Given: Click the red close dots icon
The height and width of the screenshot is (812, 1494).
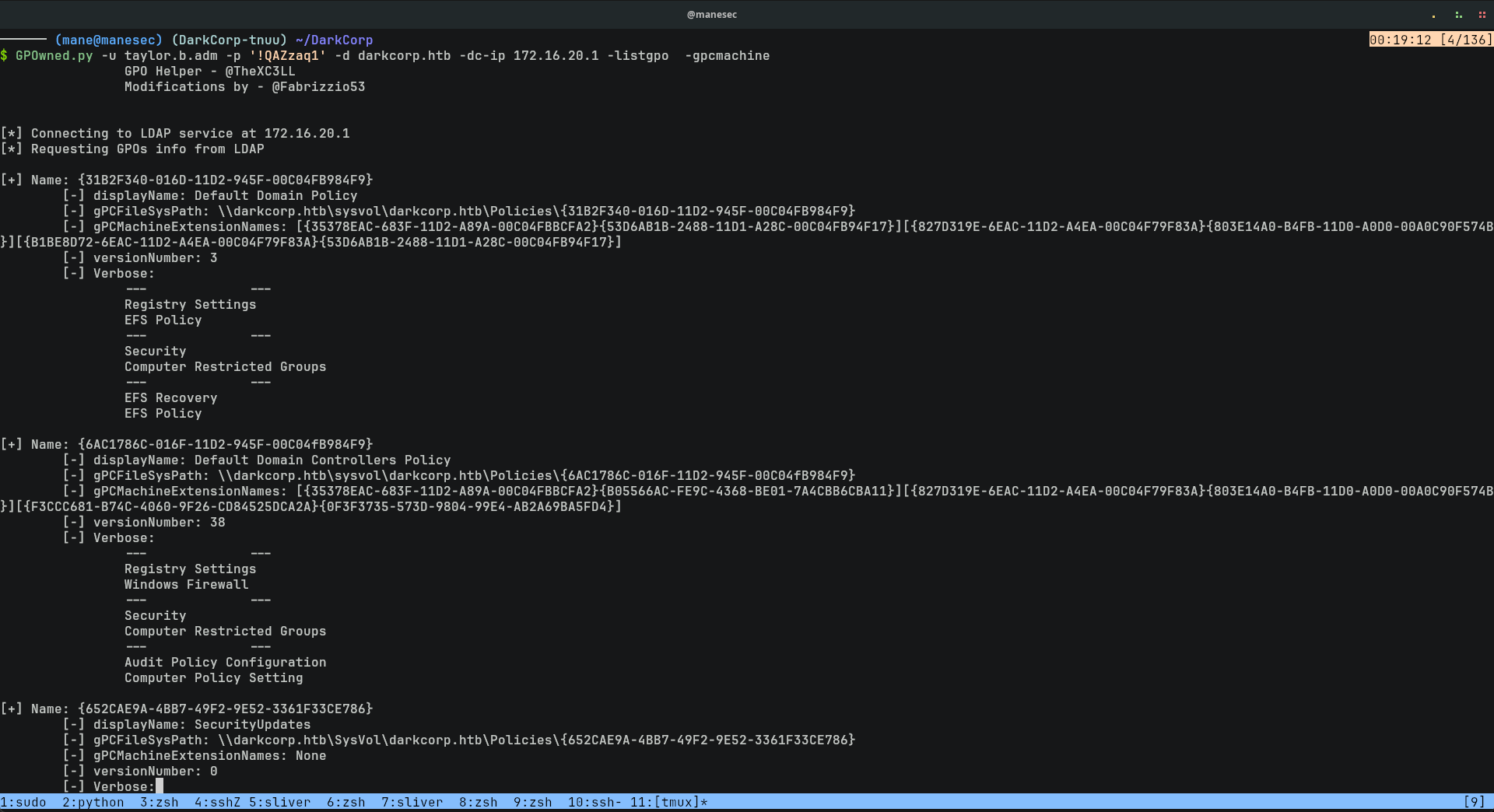Looking at the screenshot, I should [1482, 15].
